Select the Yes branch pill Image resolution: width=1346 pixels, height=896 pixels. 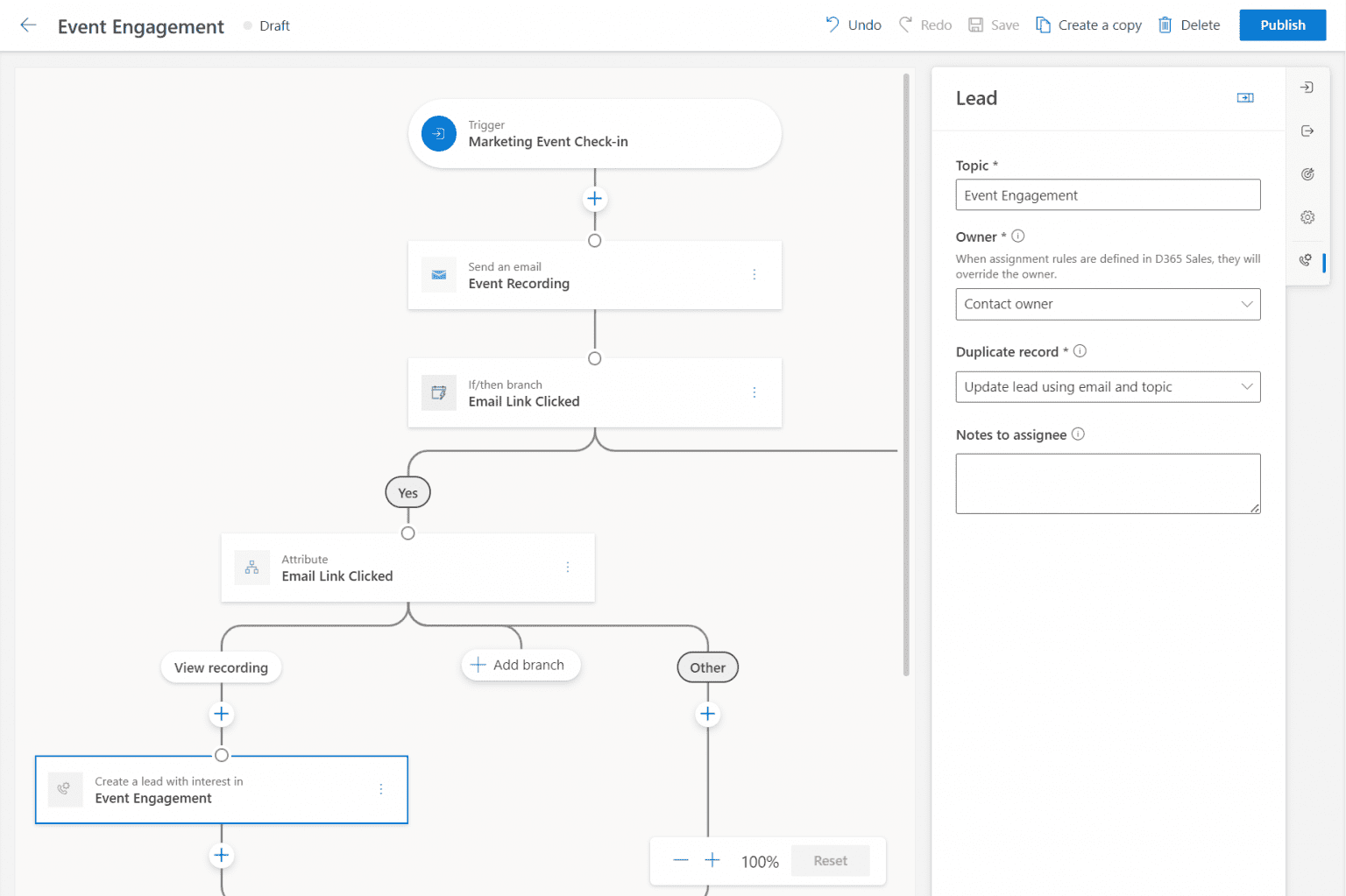point(407,491)
